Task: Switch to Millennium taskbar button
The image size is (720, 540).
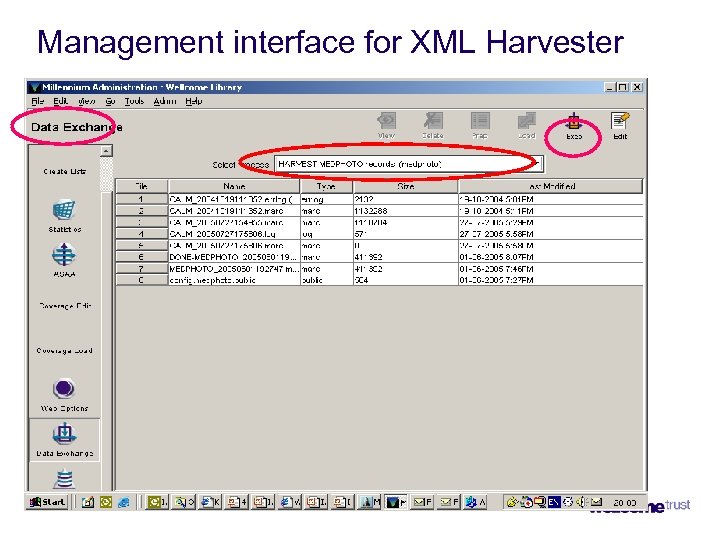Action: pyautogui.click(x=396, y=502)
